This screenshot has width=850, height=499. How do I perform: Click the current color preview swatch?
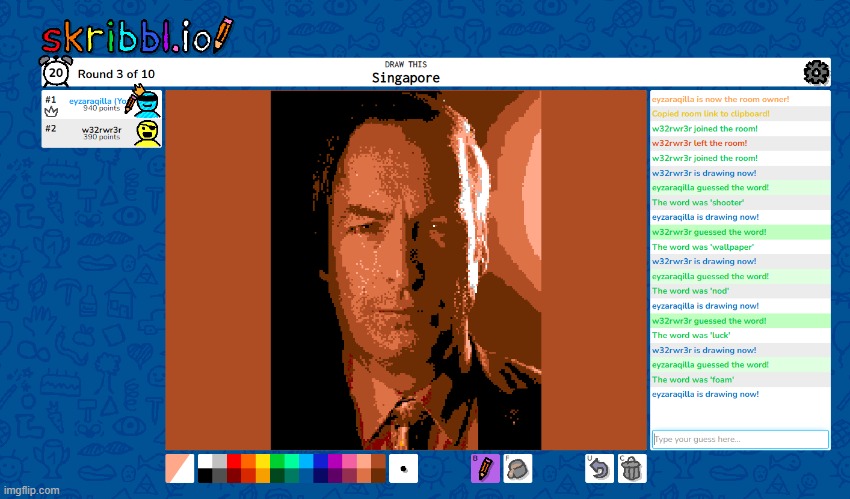click(180, 468)
